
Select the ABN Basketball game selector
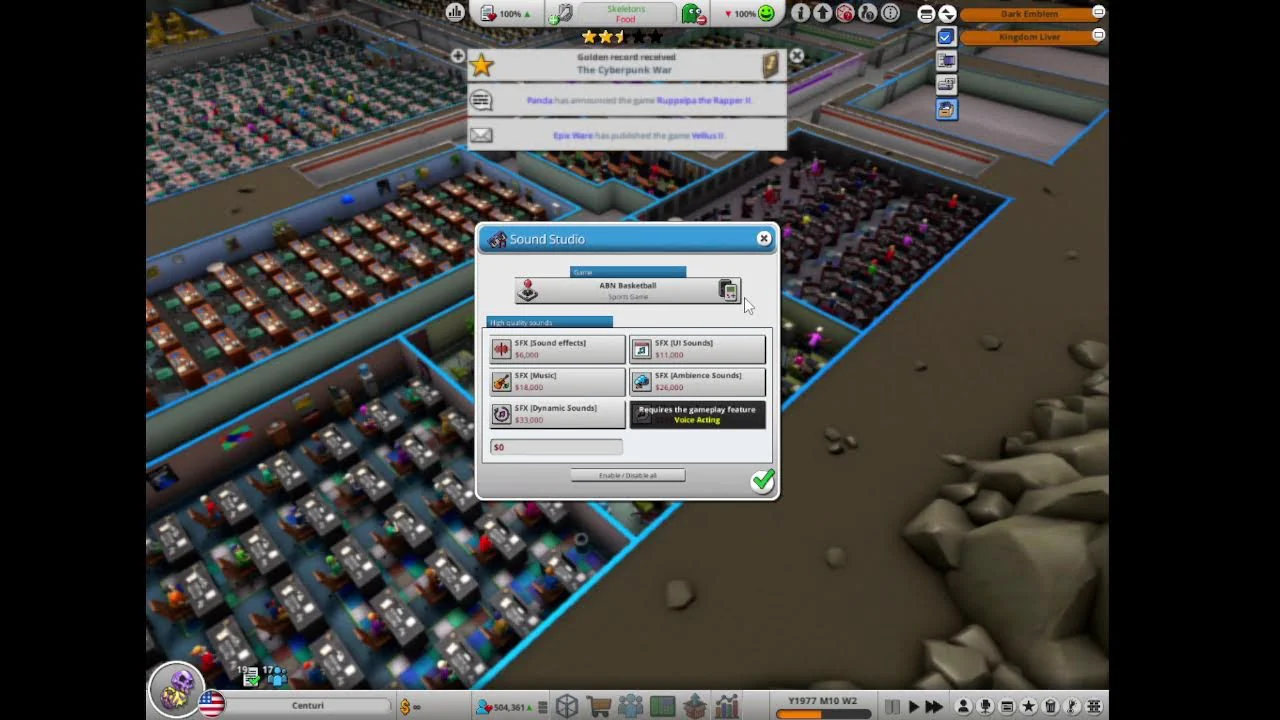(x=627, y=290)
